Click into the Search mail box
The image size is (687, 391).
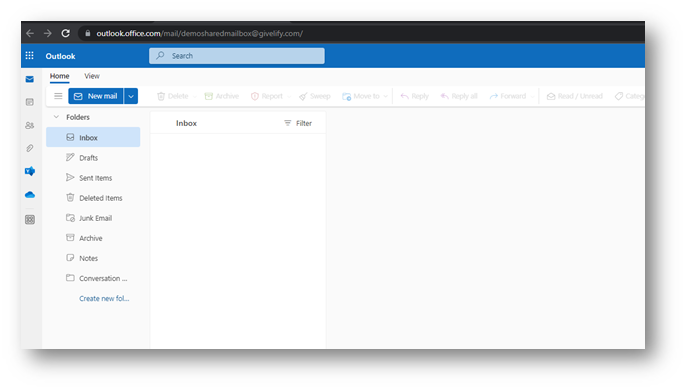pyautogui.click(x=237, y=56)
